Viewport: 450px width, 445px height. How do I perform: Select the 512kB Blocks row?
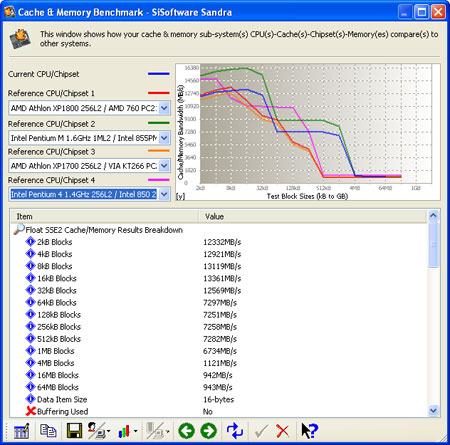[218, 339]
